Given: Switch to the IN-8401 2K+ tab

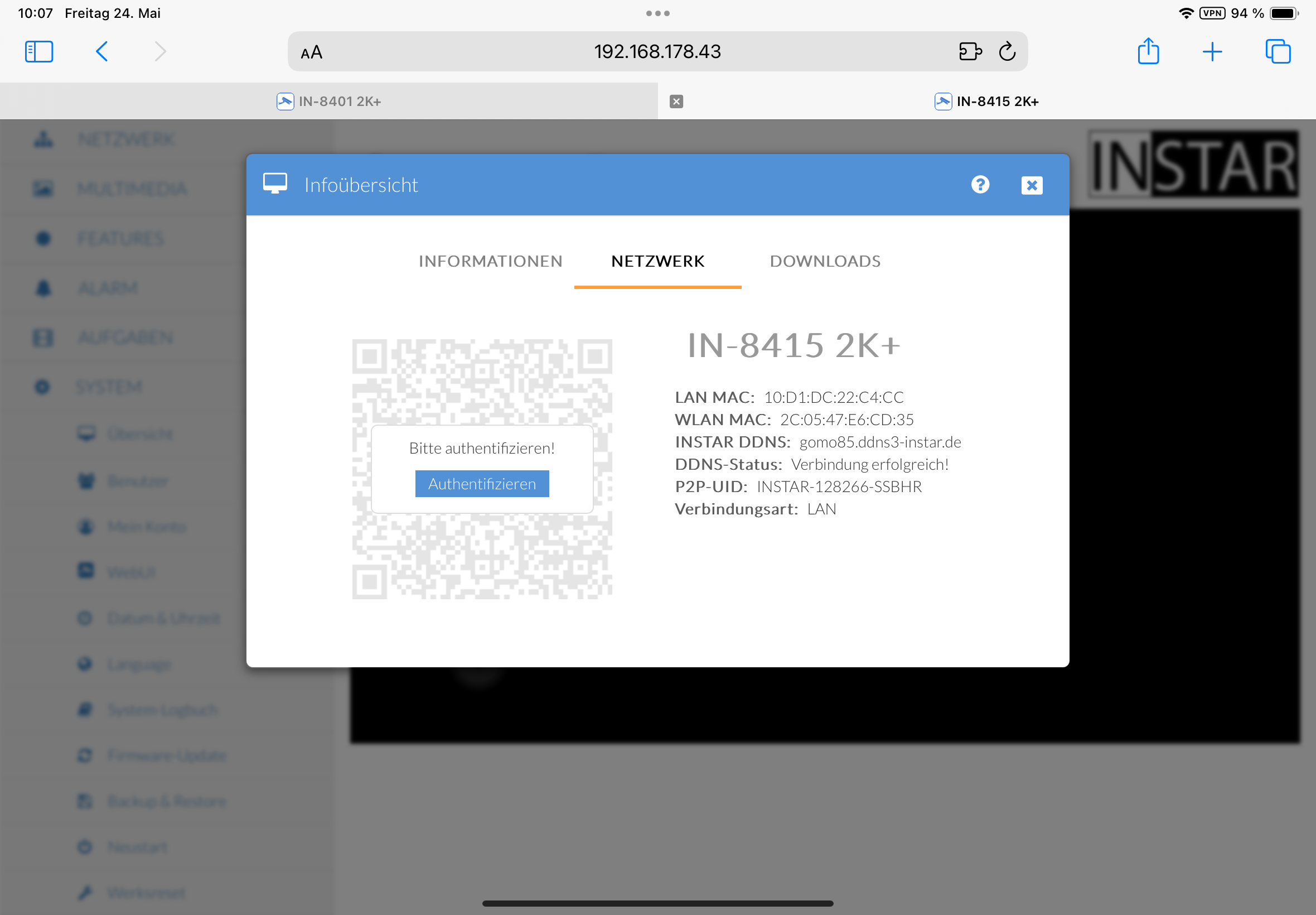Looking at the screenshot, I should (x=329, y=102).
